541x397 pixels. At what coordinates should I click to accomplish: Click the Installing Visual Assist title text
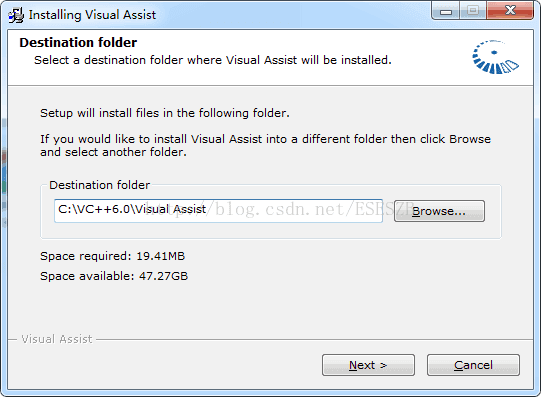(x=92, y=15)
